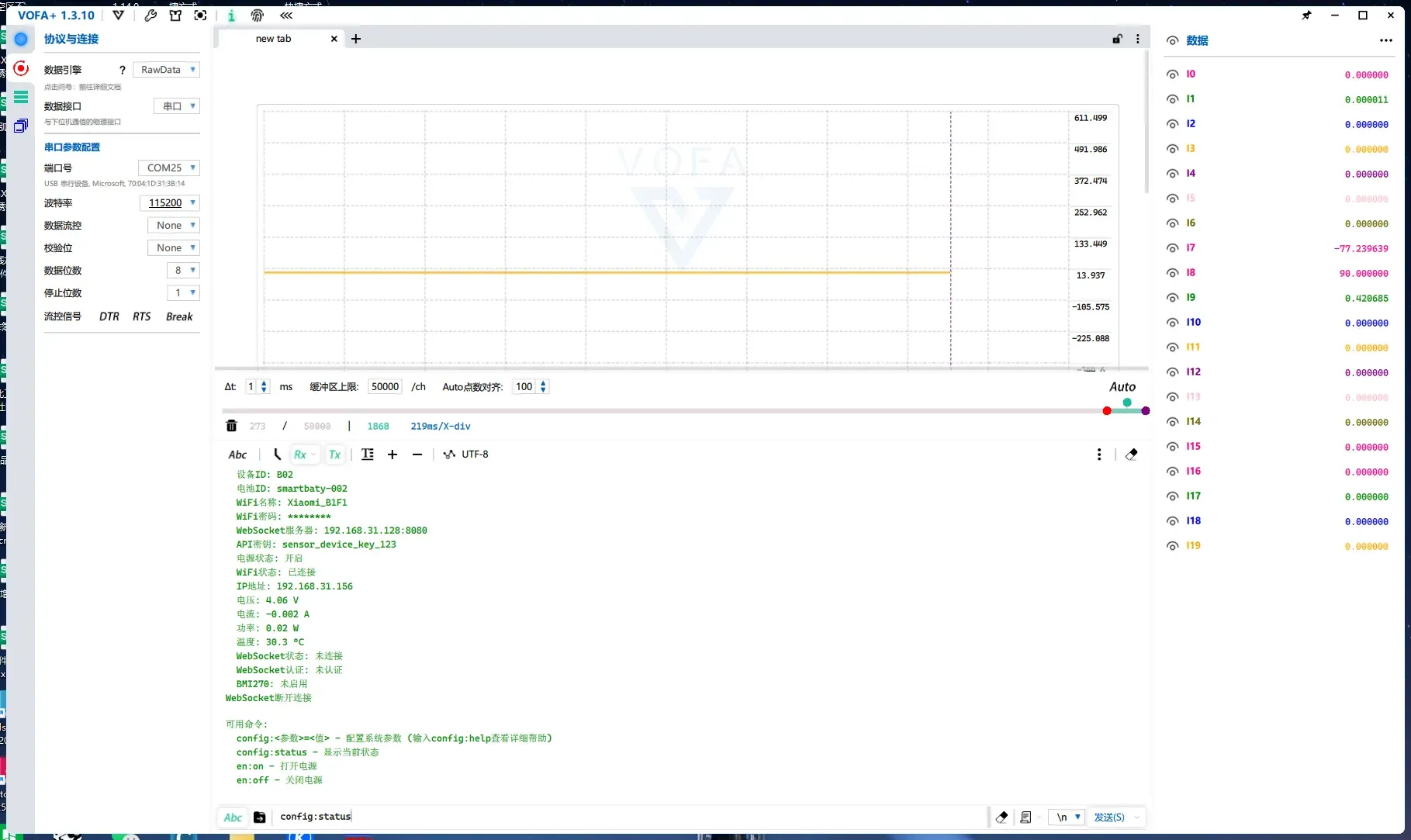This screenshot has height=840, width=1411.
Task: Open the green list panel sidebar icon
Action: tap(21, 97)
